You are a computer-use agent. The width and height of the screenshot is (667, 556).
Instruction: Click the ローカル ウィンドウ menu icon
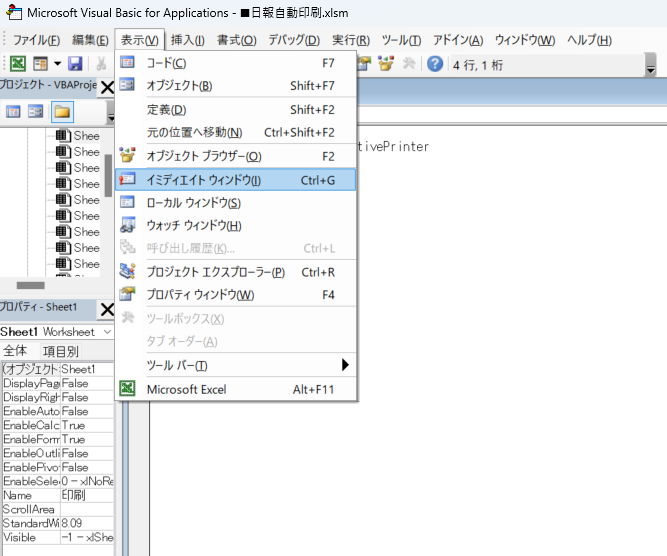coord(127,202)
